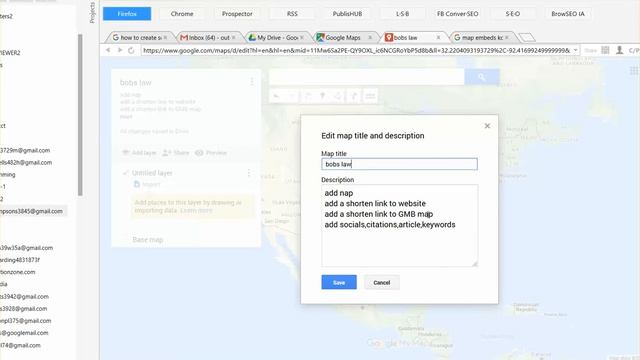Select the mpsons3845@gmail.com account row
This screenshot has width=640, height=360.
tap(33, 211)
